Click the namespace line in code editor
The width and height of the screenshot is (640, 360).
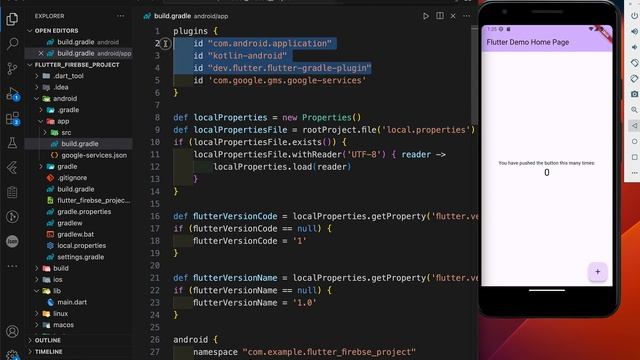pyautogui.click(x=304, y=352)
